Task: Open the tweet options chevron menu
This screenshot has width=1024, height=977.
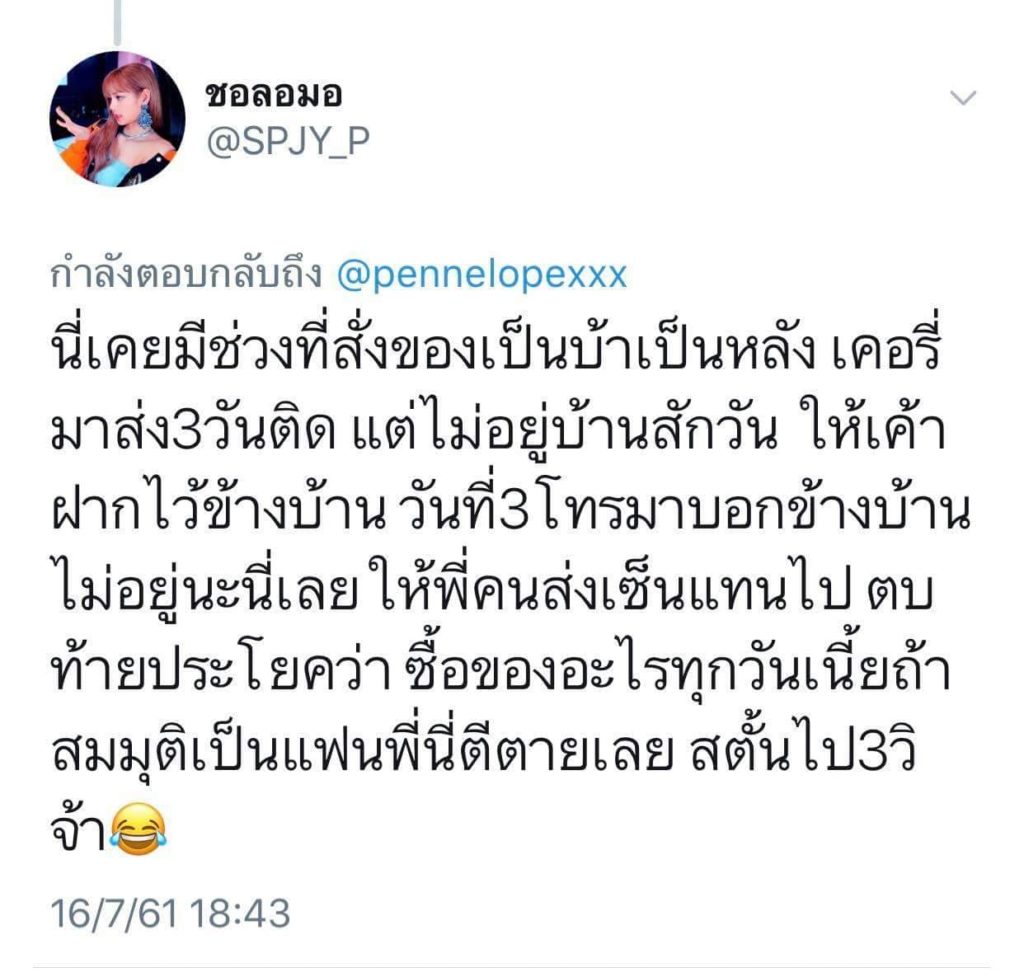Action: (963, 98)
